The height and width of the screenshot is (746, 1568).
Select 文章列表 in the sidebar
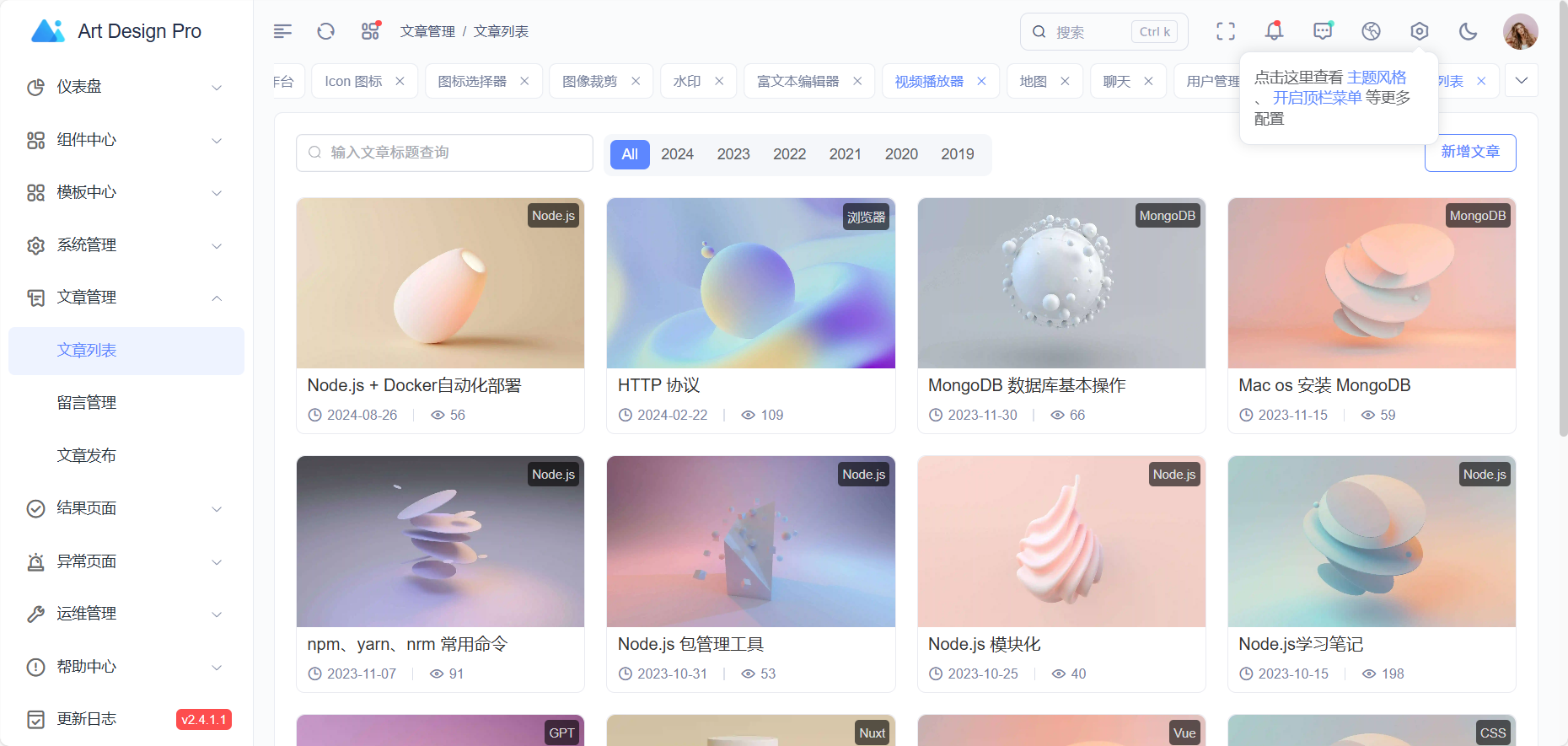(126, 351)
